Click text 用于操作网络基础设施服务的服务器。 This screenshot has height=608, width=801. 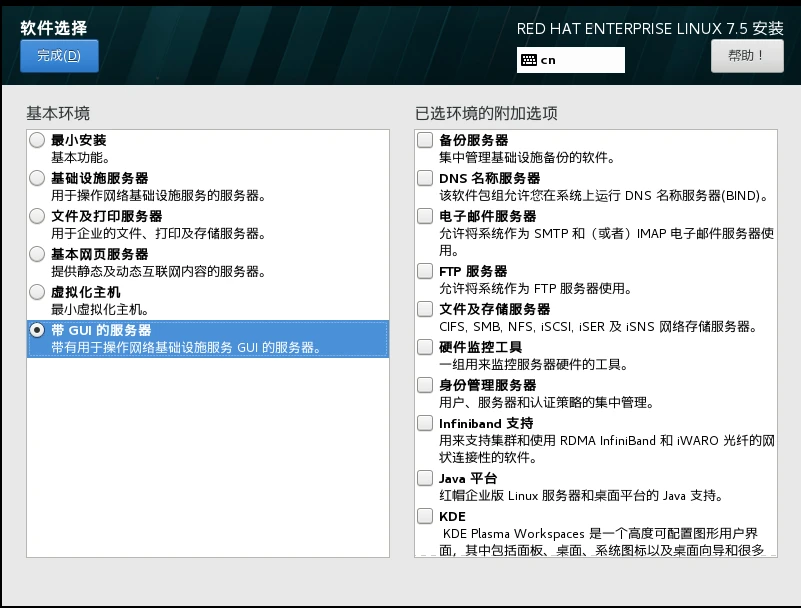158,195
